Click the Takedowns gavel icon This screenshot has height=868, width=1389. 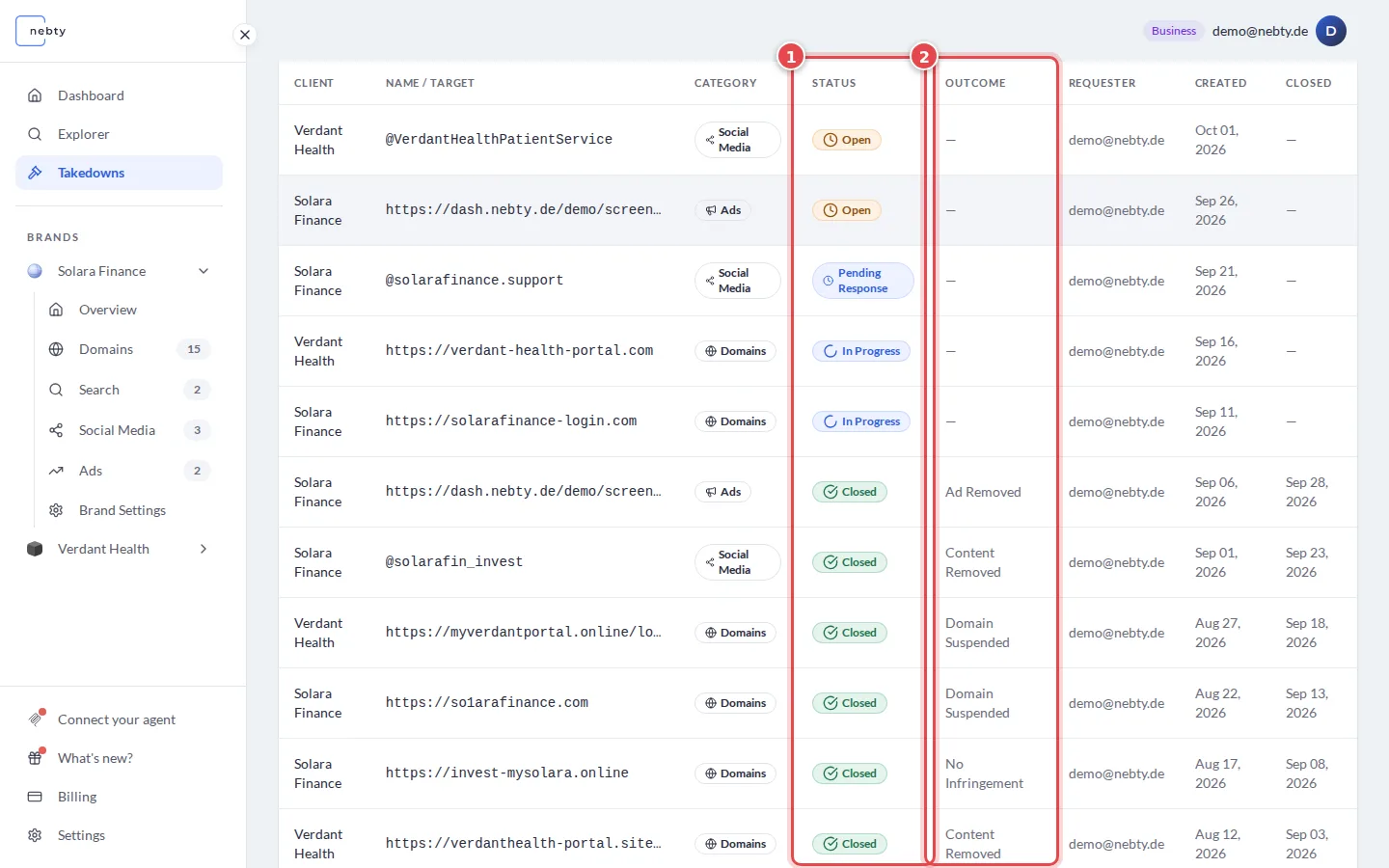[x=35, y=173]
